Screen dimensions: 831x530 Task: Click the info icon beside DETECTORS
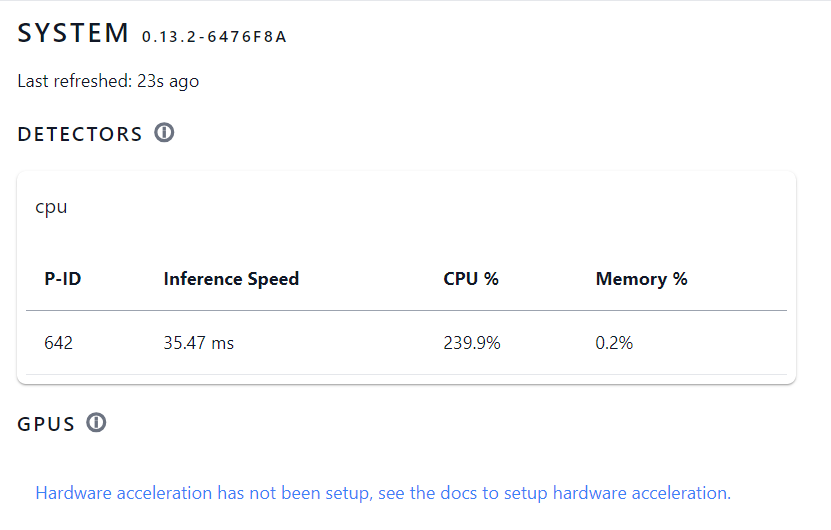pos(165,133)
